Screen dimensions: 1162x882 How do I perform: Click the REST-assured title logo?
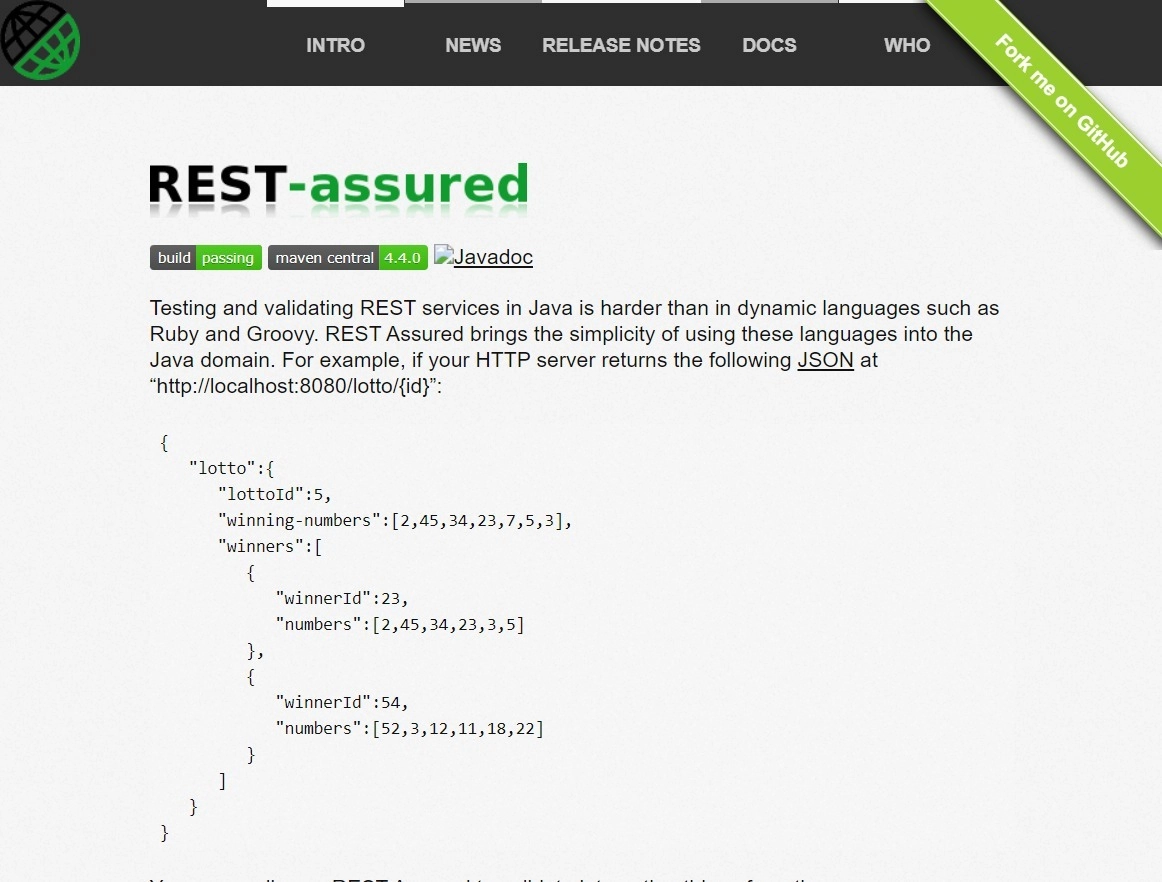point(338,187)
